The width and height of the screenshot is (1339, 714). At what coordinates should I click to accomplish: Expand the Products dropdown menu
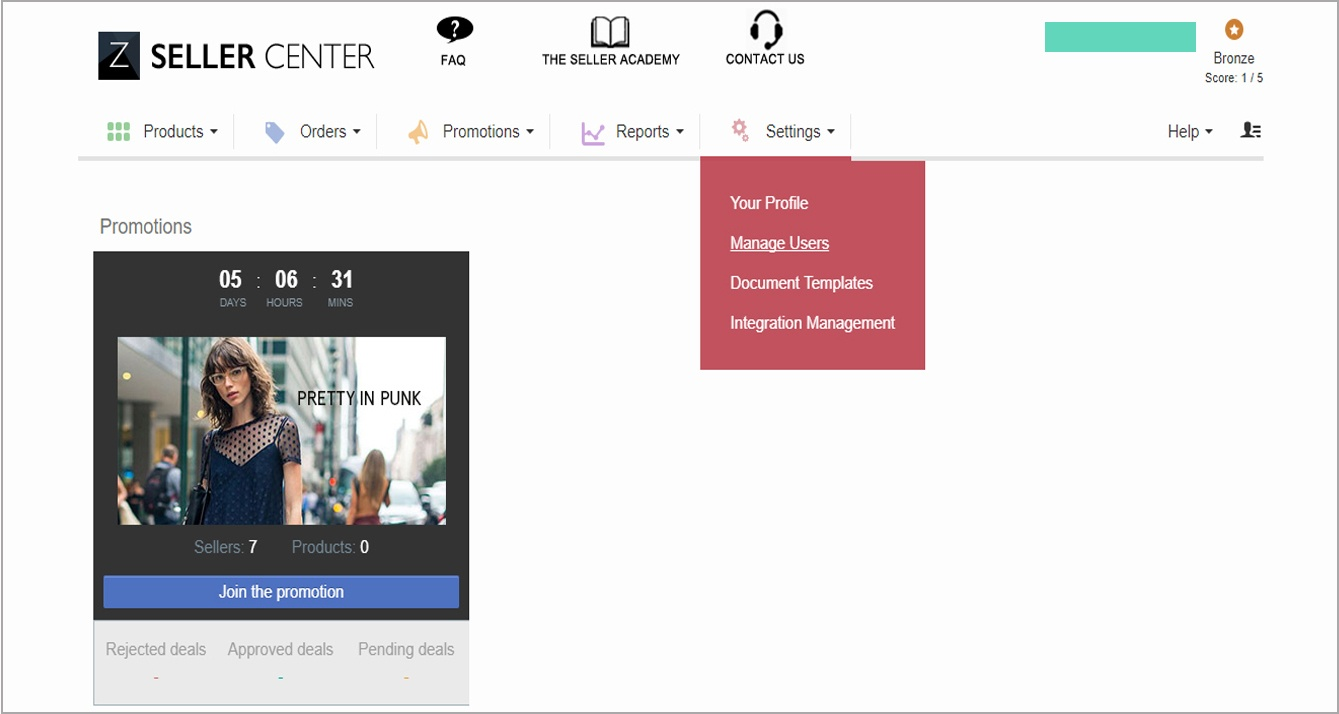(181, 132)
